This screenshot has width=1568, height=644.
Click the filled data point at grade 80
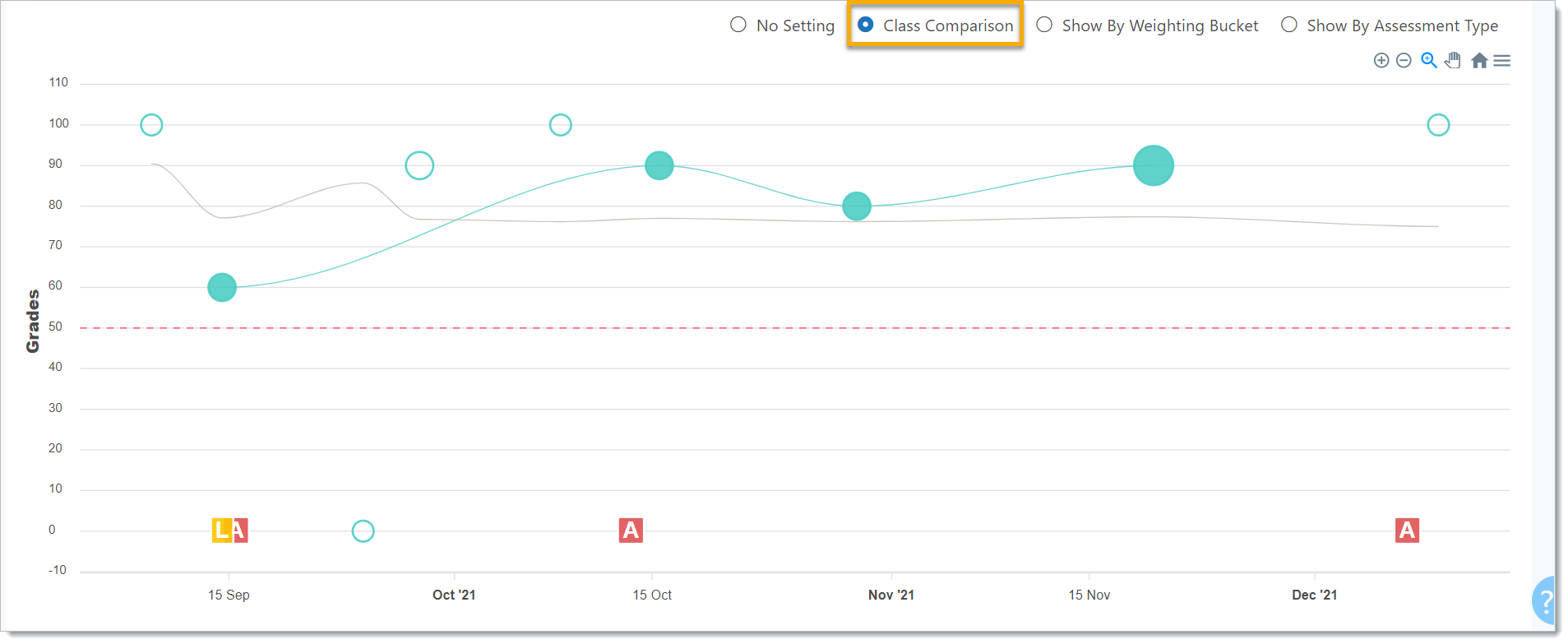(x=857, y=206)
